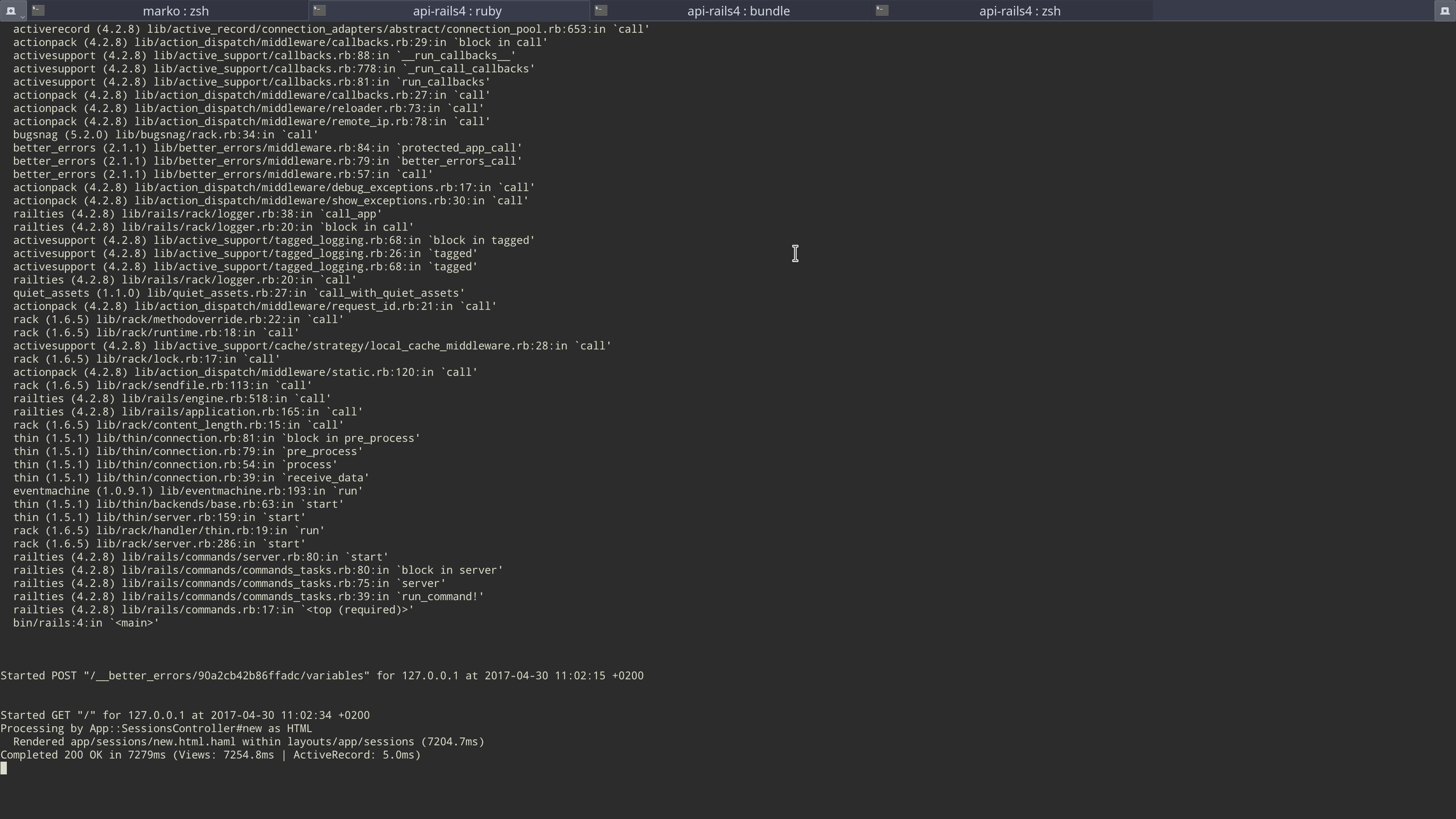Click the 'Rendered app/sessions/new.html.haml' line
Viewport: 1456px width, 819px height.
click(248, 742)
